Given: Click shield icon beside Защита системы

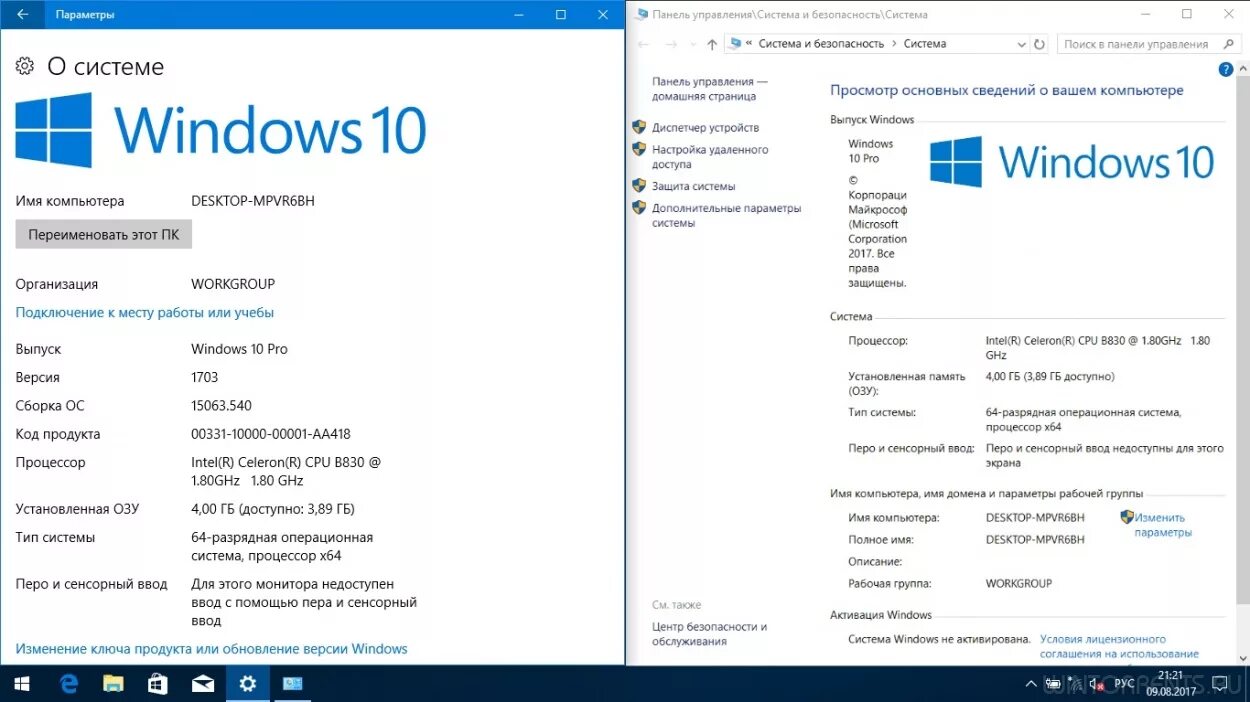Looking at the screenshot, I should tap(639, 185).
